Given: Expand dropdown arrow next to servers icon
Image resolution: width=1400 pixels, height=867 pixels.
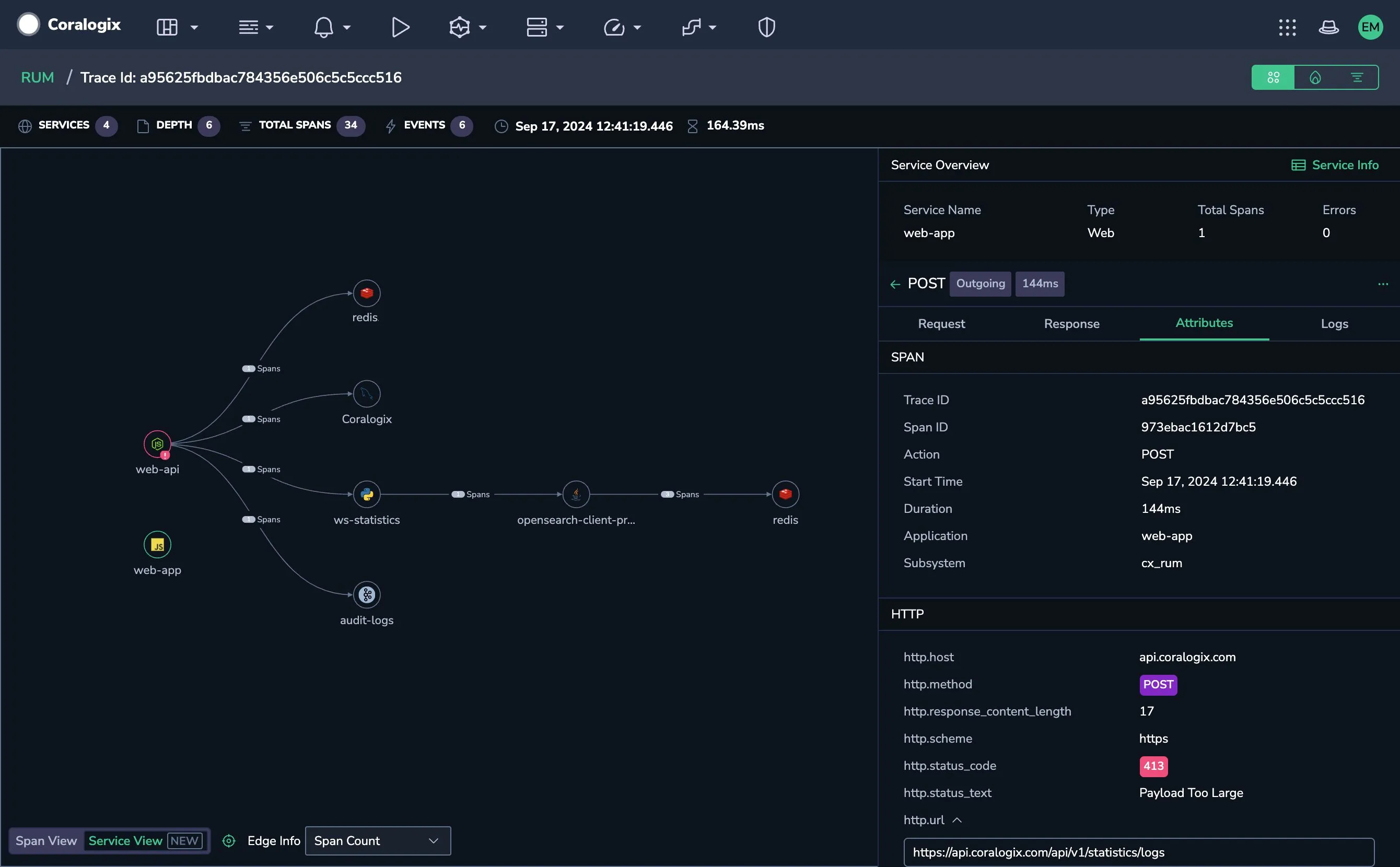Looking at the screenshot, I should 560,28.
